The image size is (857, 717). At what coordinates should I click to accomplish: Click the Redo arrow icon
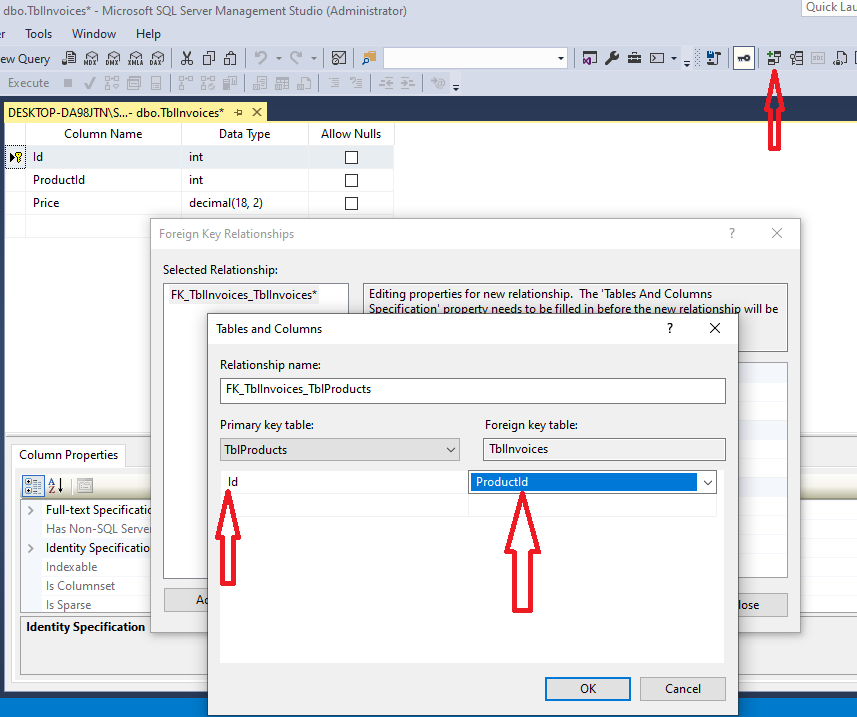[296, 58]
